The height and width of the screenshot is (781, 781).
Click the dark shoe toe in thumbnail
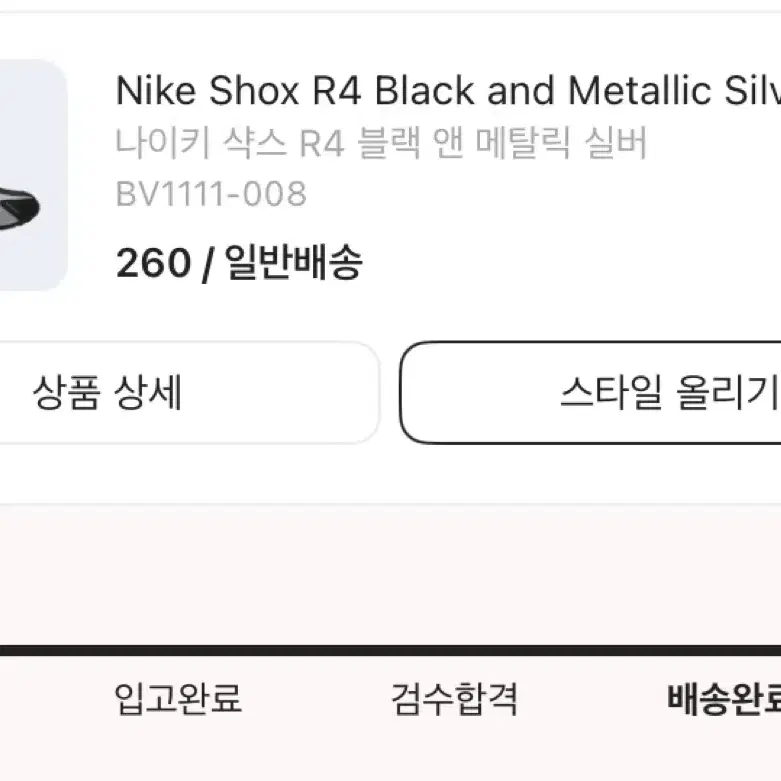20,209
